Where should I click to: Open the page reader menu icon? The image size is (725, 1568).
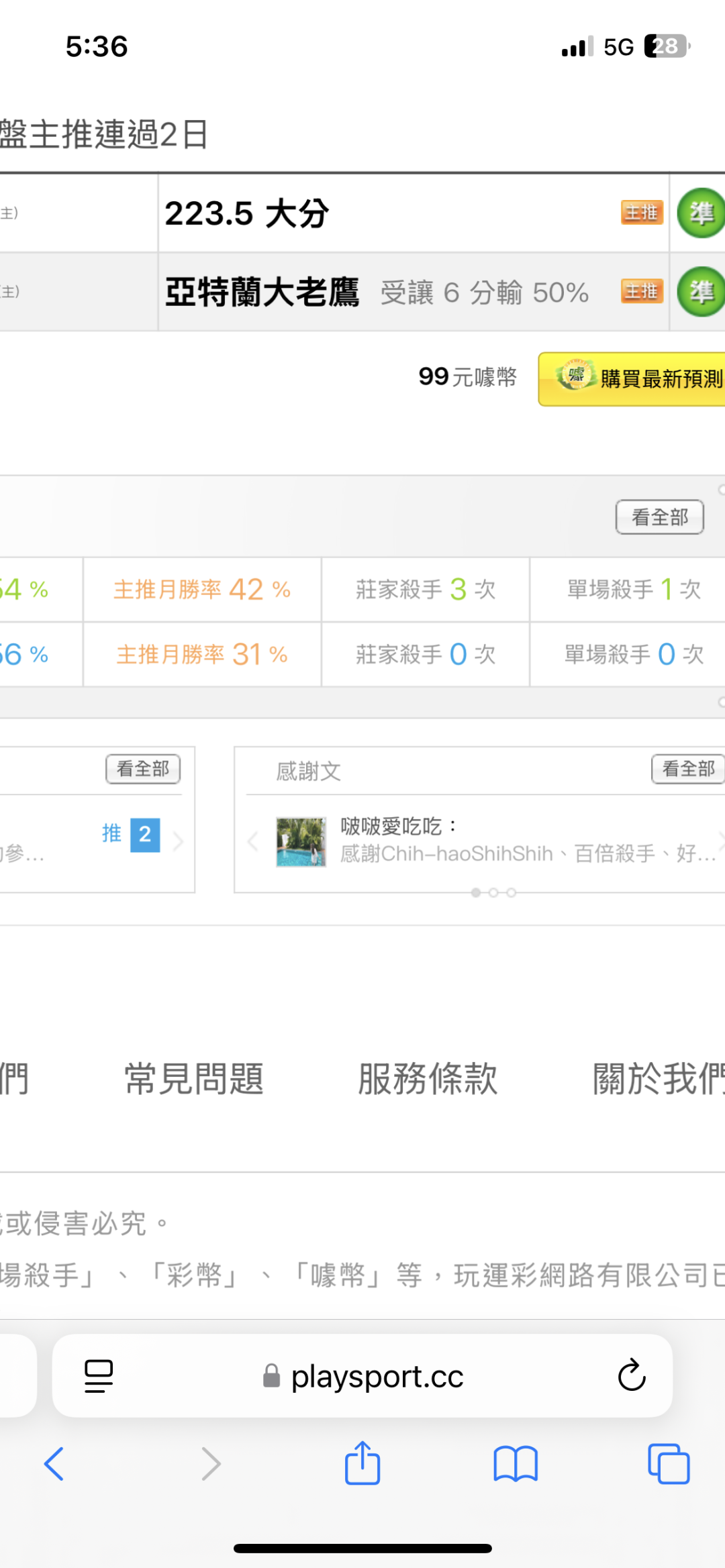(x=99, y=1376)
